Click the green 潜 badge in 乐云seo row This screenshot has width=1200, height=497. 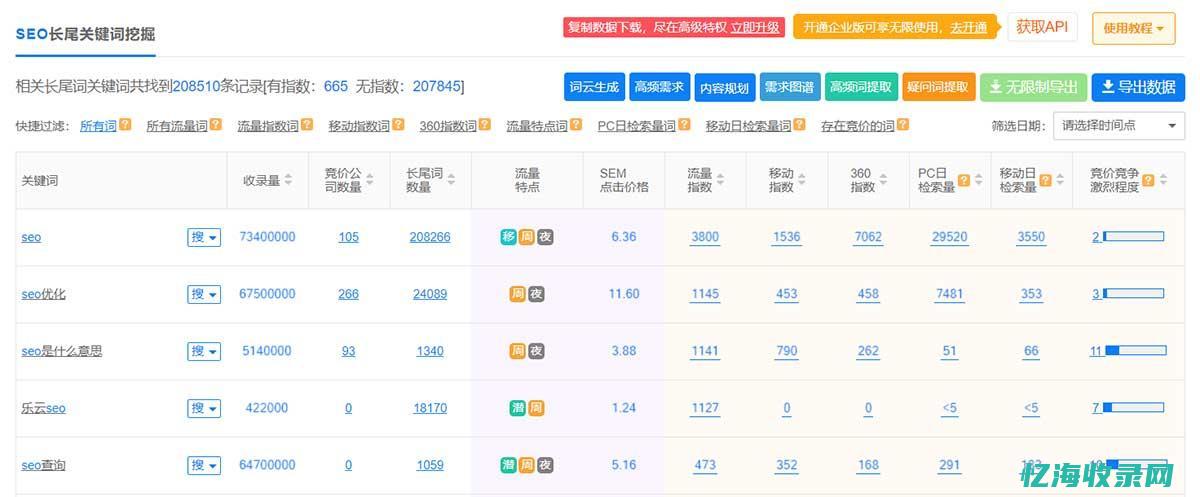pos(518,408)
